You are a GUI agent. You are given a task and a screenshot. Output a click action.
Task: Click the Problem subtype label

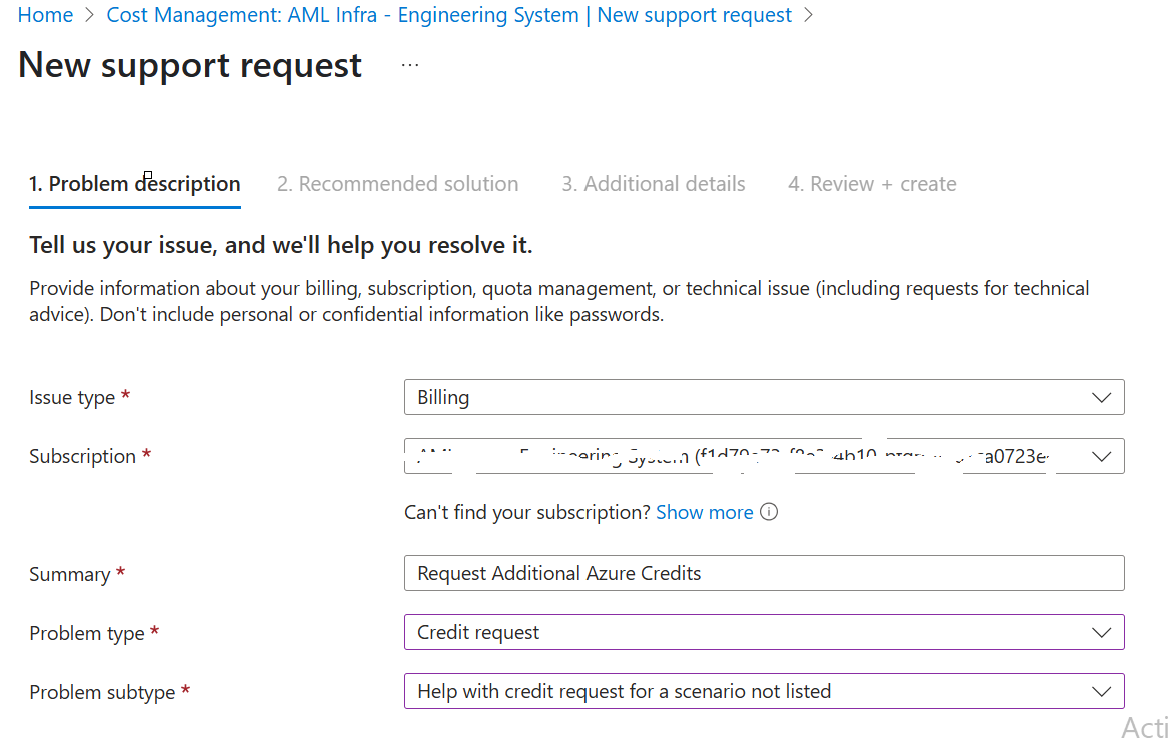(x=102, y=692)
